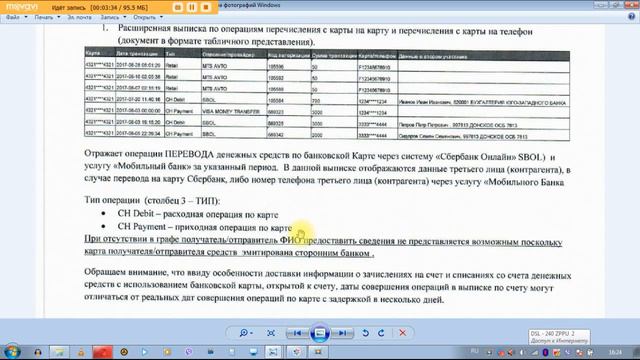Screen dimensions: 640x360
Task: Open Viber from the taskbar
Action: (189, 352)
